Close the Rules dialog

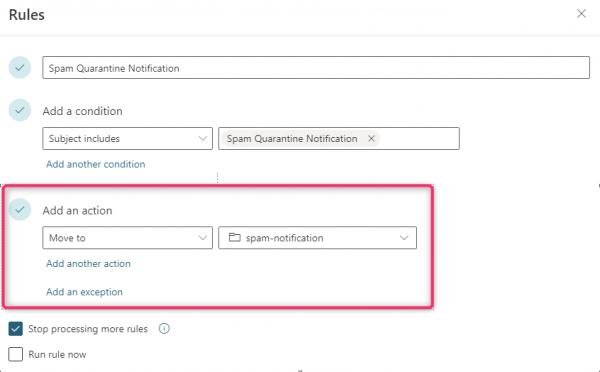click(581, 14)
